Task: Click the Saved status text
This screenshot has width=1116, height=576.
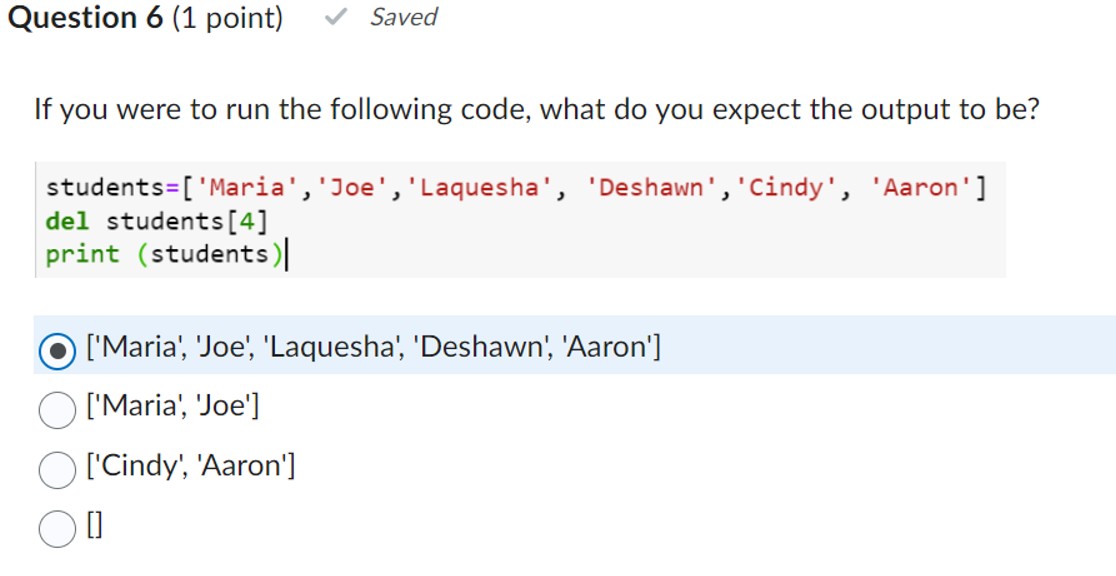Action: [x=404, y=16]
